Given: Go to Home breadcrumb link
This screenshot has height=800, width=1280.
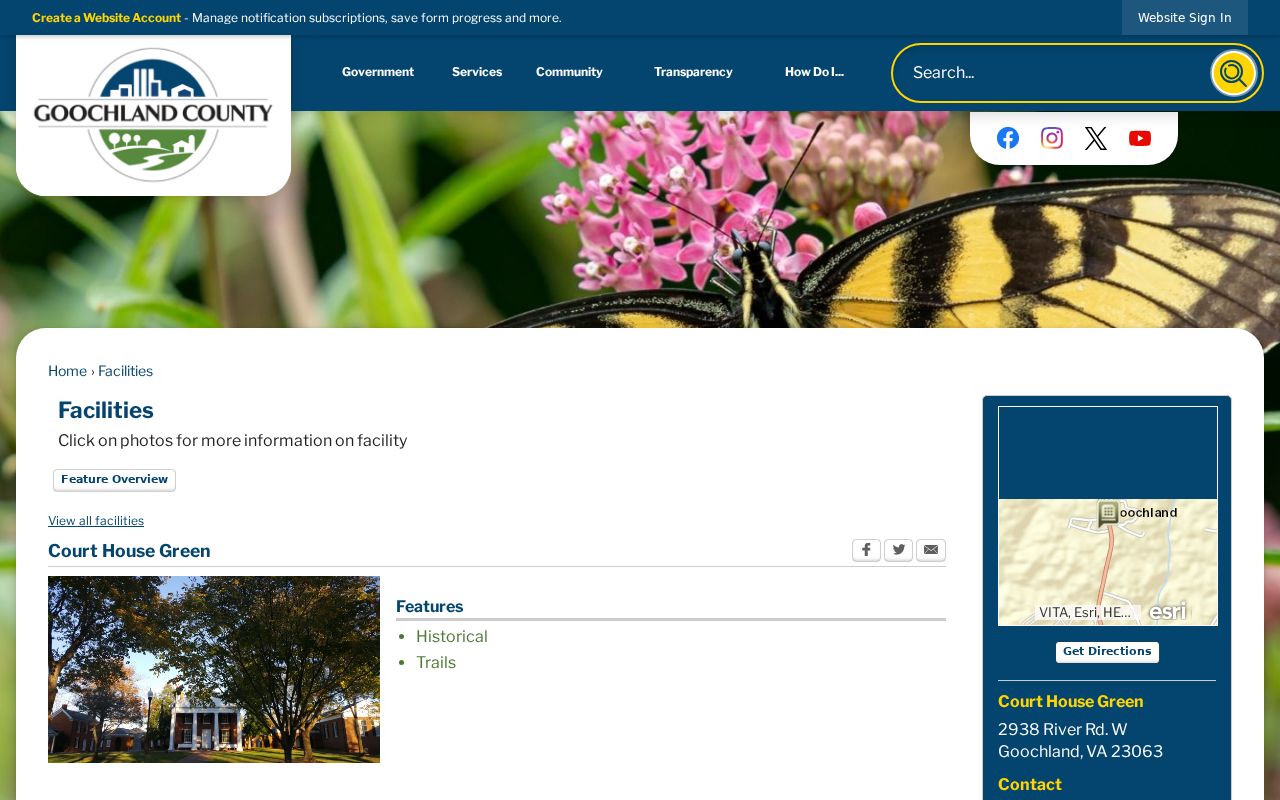Looking at the screenshot, I should pyautogui.click(x=67, y=371).
